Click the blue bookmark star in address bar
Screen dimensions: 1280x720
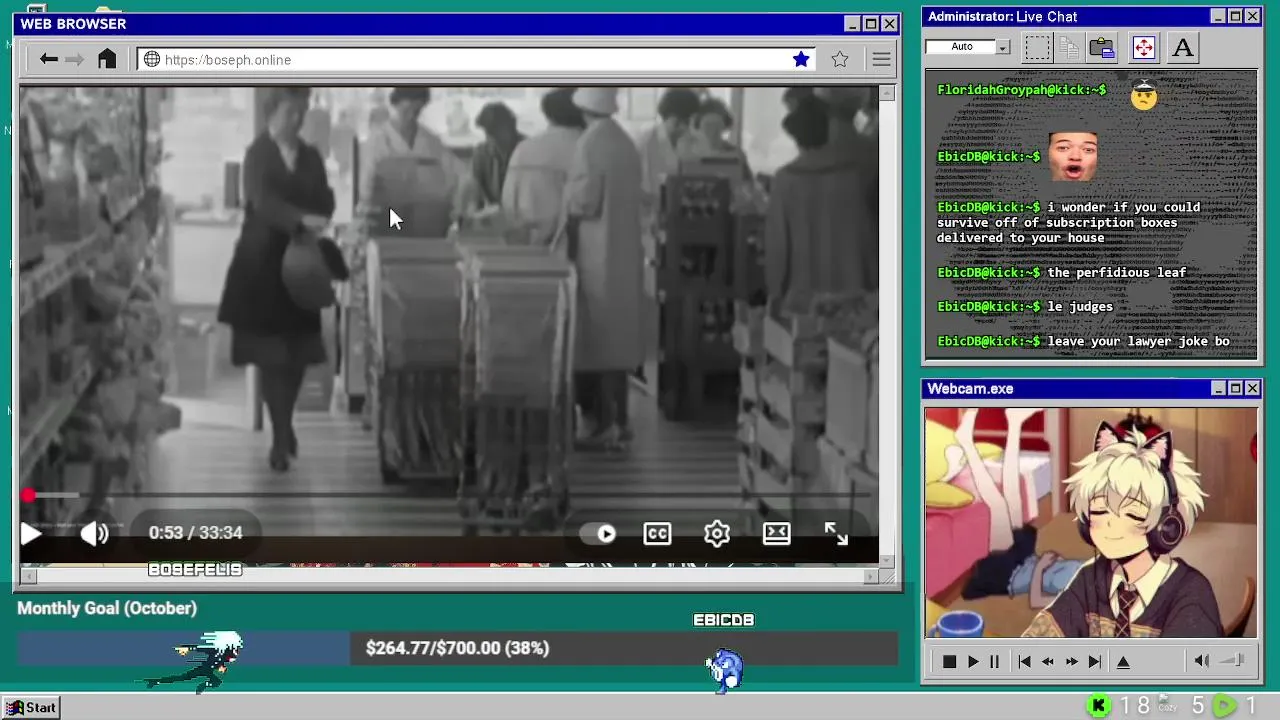(801, 60)
